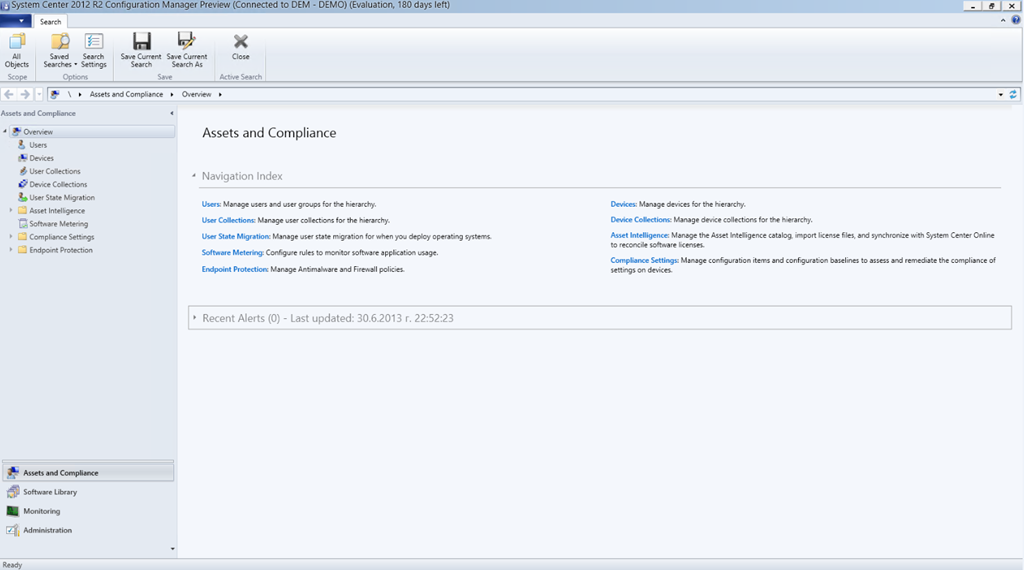Open the Administration workspace

pyautogui.click(x=47, y=530)
